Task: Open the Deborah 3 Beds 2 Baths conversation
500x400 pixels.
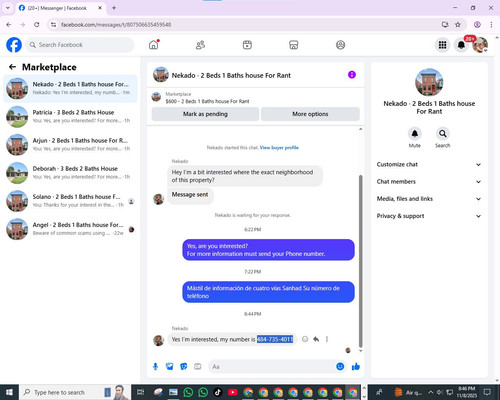Action: click(x=70, y=173)
